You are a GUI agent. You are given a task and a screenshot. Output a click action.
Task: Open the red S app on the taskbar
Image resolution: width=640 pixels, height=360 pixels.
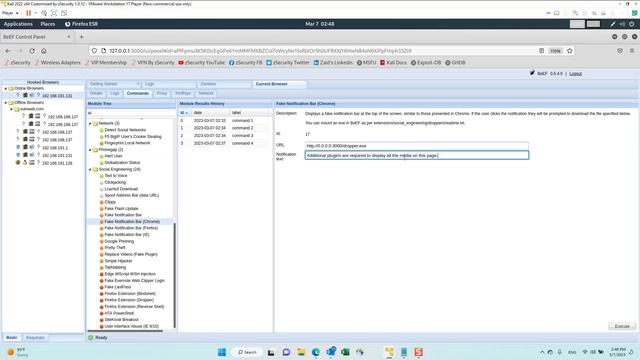click(418, 352)
